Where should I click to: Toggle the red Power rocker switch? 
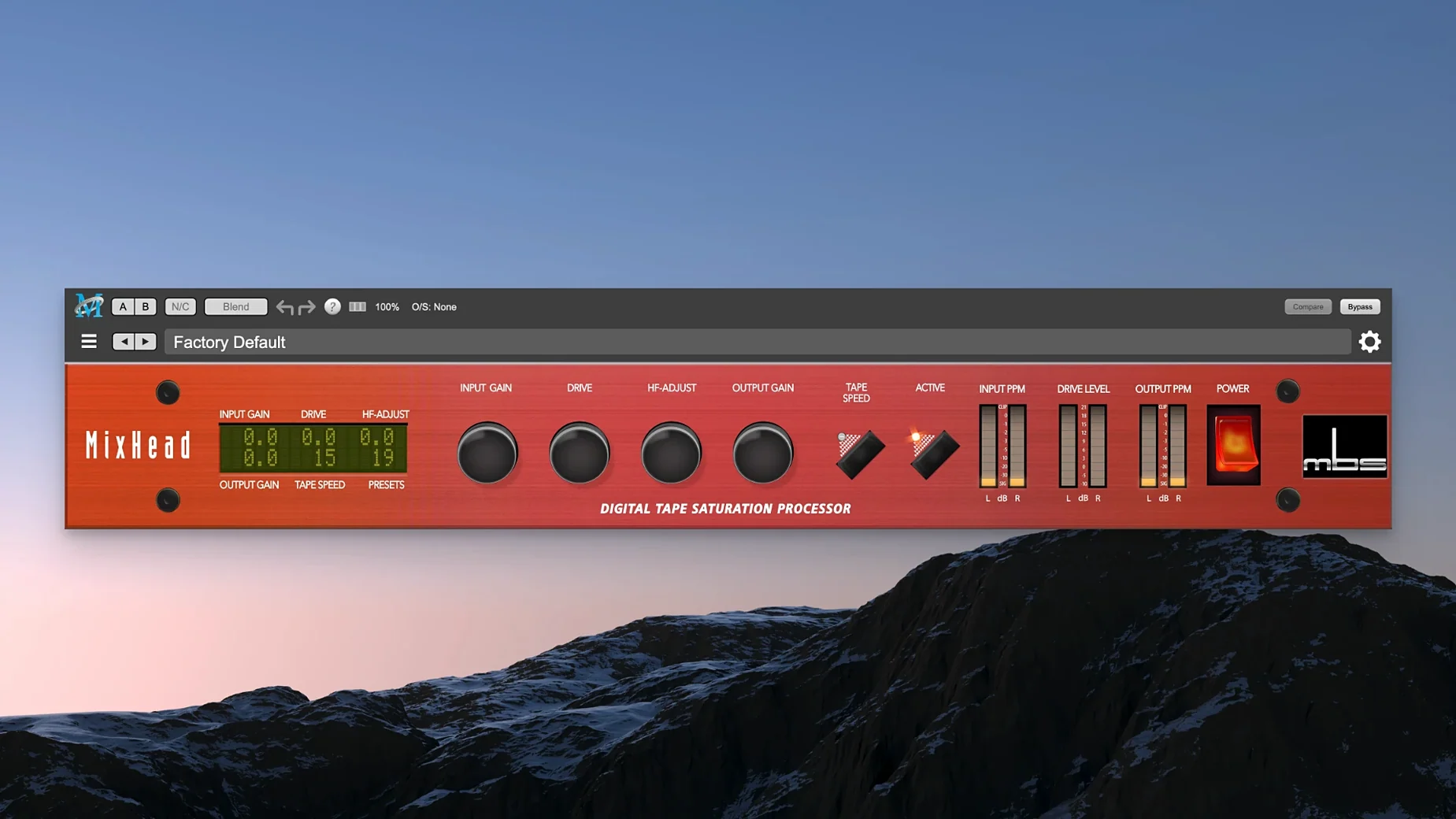point(1233,445)
